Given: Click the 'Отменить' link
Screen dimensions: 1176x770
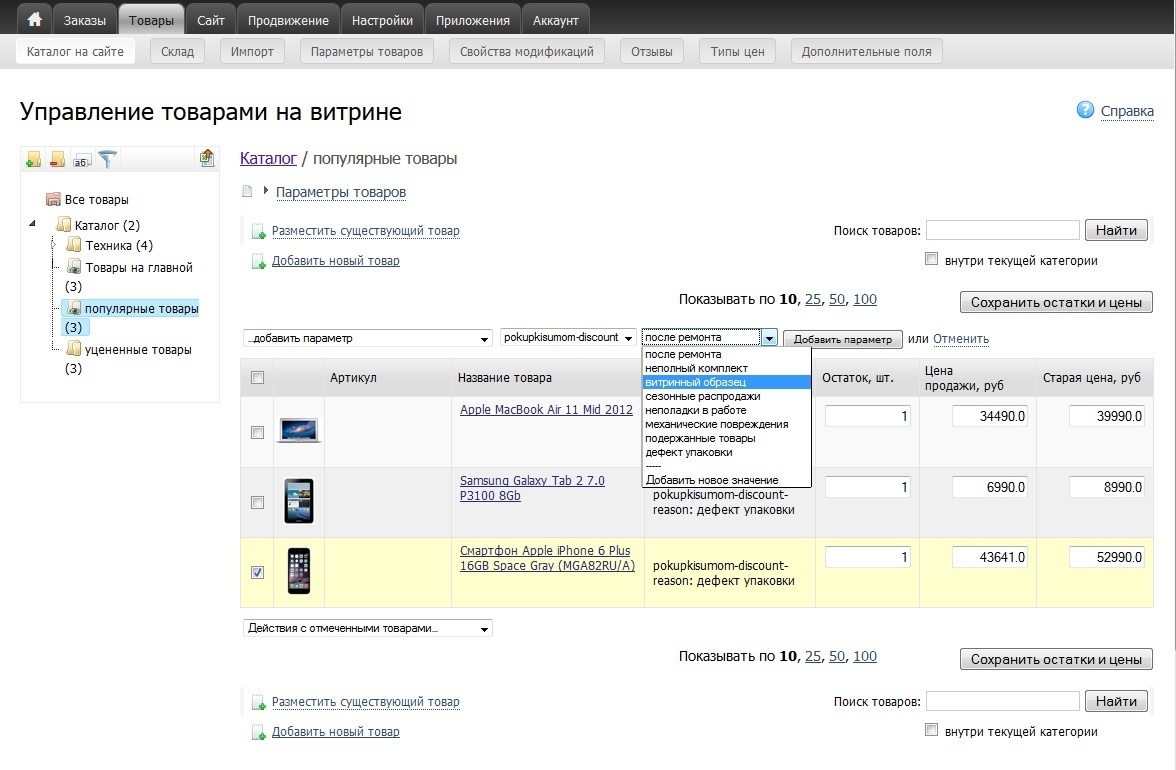Looking at the screenshot, I should [x=961, y=339].
